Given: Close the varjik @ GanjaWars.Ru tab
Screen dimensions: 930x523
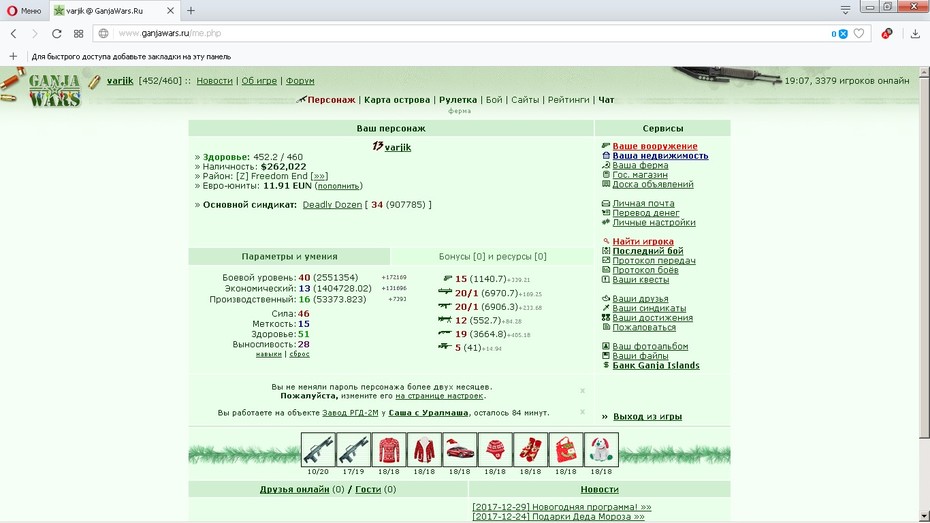Looking at the screenshot, I should (170, 11).
